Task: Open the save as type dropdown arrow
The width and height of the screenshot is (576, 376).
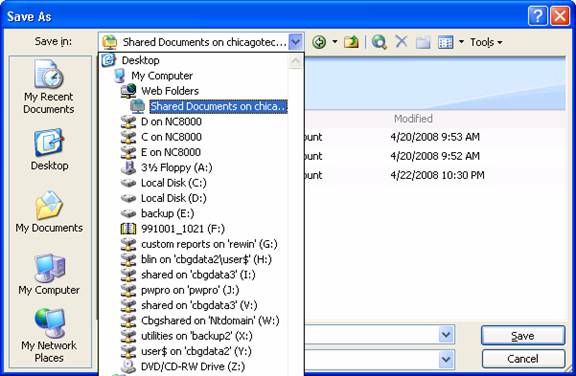Action: tap(446, 359)
